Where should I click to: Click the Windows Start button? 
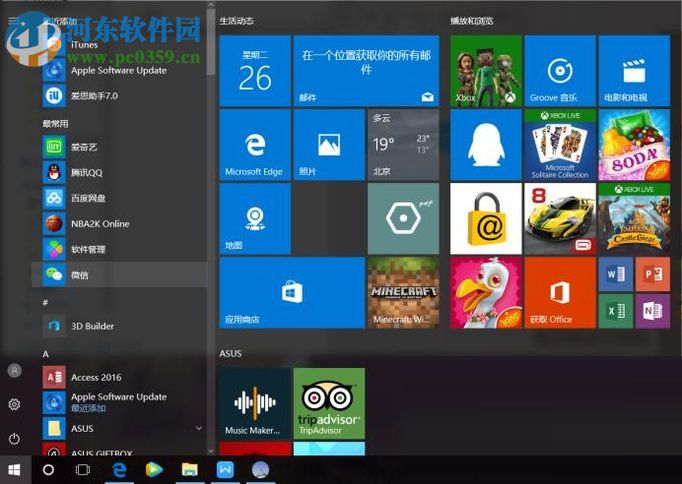(14, 470)
